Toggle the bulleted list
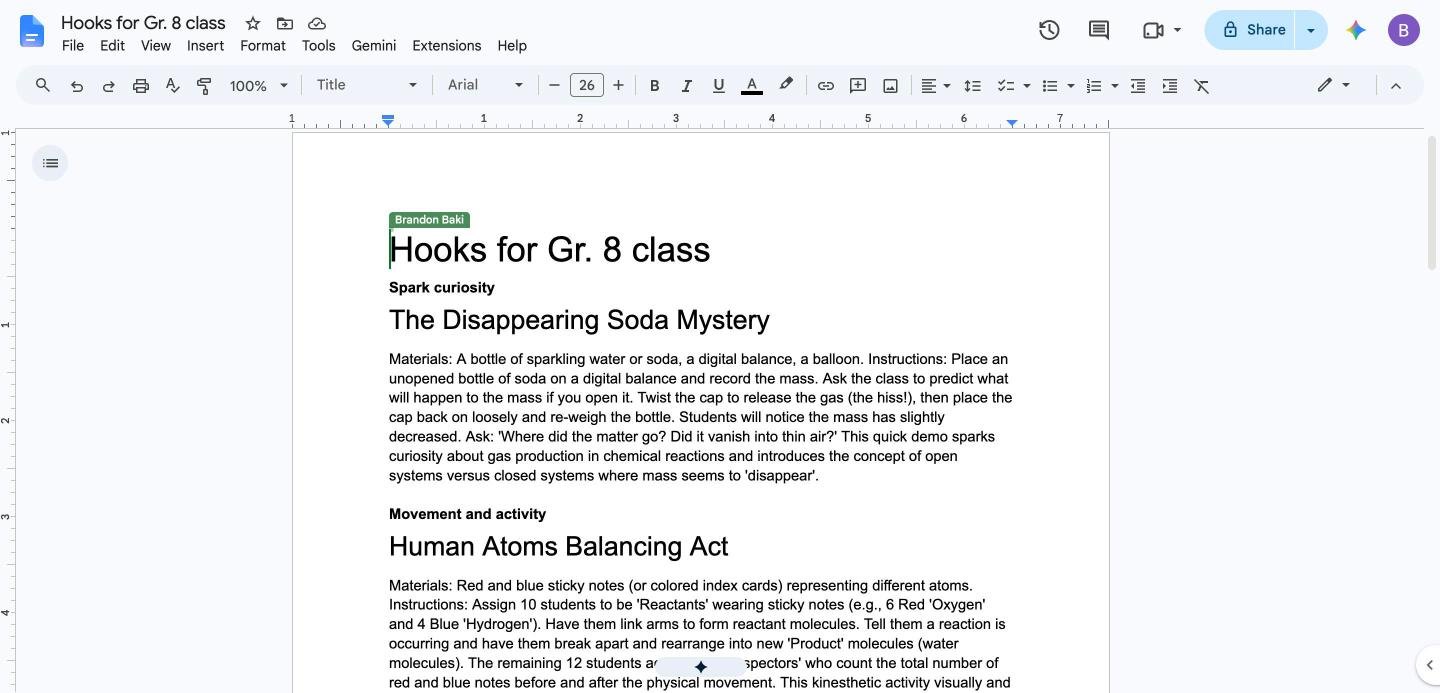 coord(1050,86)
